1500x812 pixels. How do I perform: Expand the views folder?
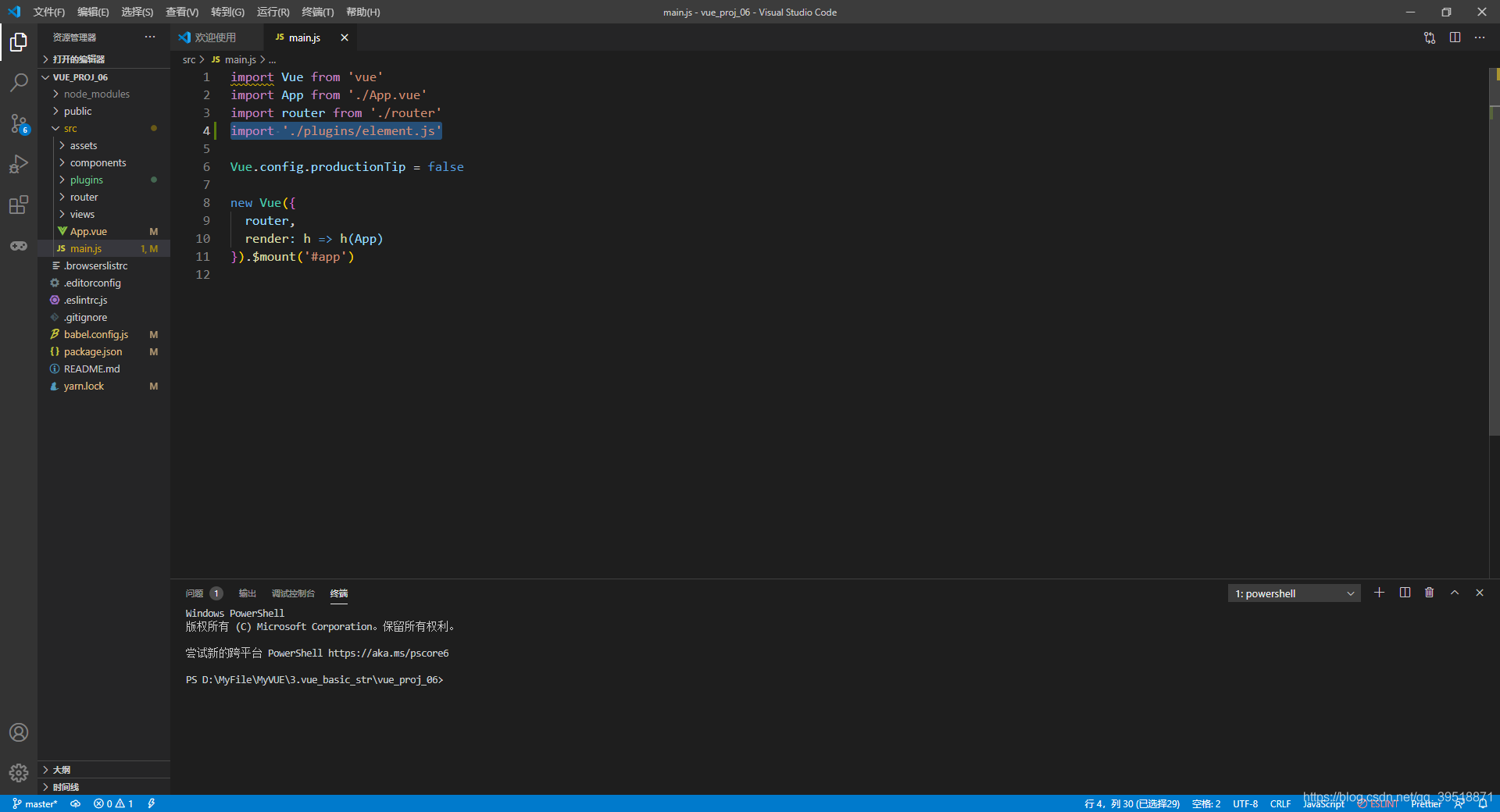[x=104, y=214]
